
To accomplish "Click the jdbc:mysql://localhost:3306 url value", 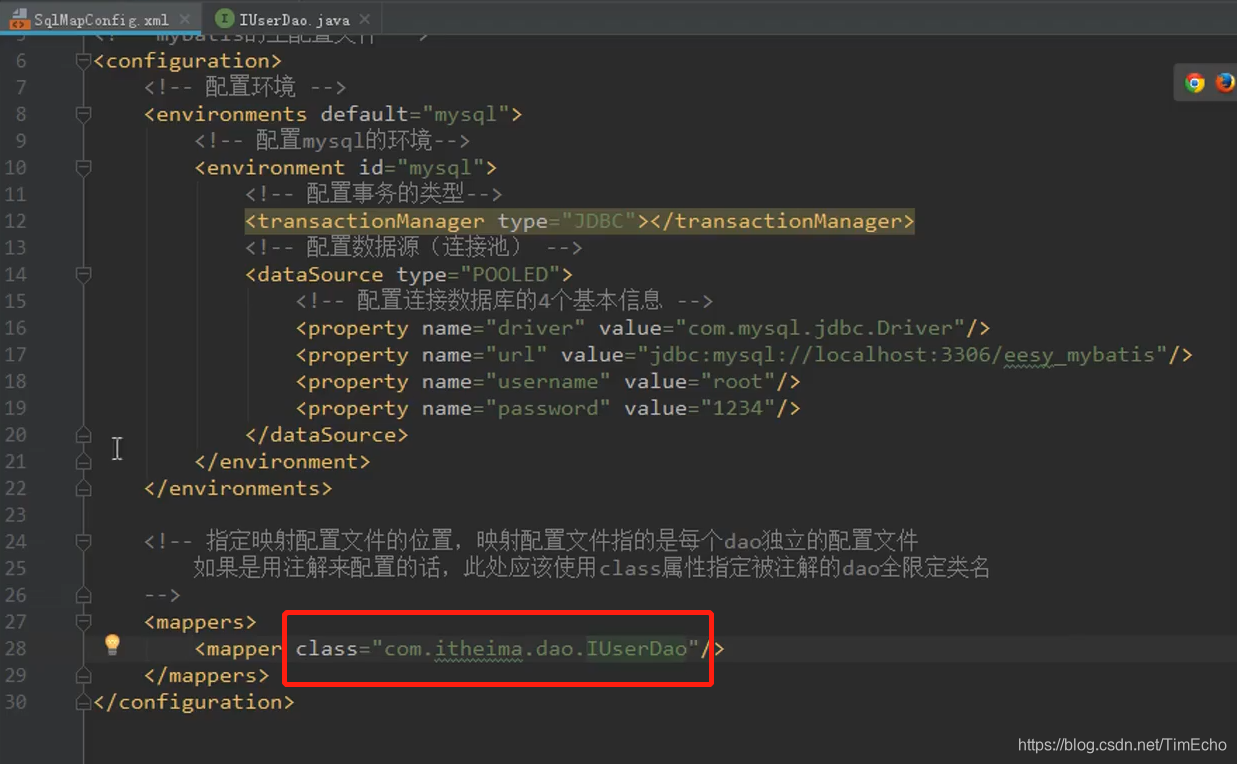I will pos(902,355).
